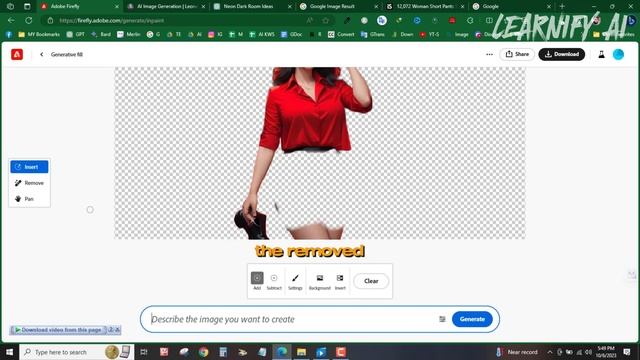Viewport: 640px width, 360px height.
Task: Select the Background option
Action: point(320,281)
